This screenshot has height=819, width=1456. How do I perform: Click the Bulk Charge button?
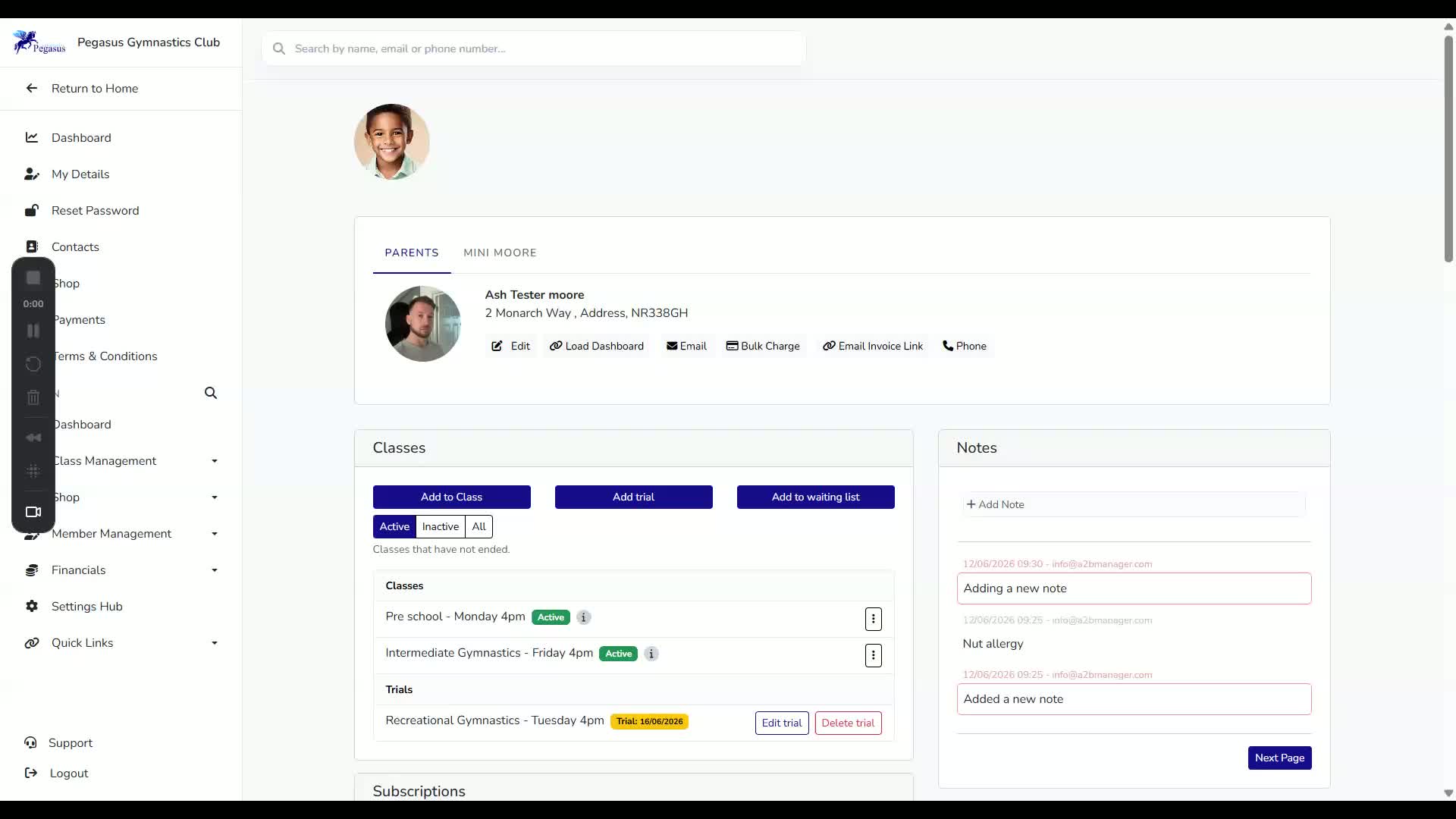click(x=763, y=346)
